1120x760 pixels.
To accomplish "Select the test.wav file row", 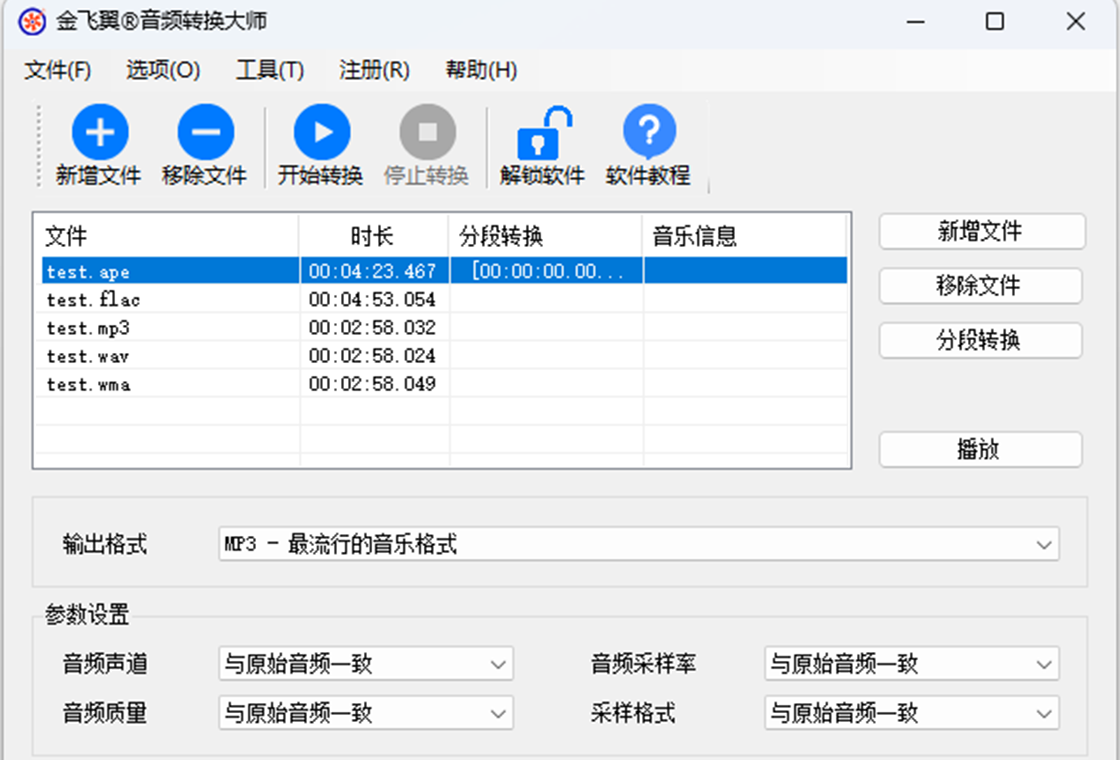I will pos(444,356).
